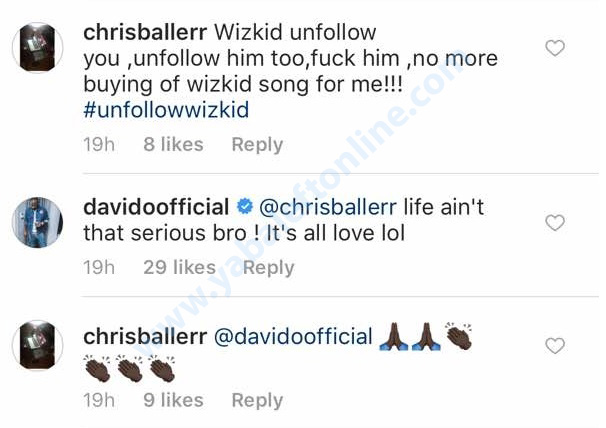Tap heart on chrisballerr's emoji reply
606x428 pixels.
pos(555,346)
